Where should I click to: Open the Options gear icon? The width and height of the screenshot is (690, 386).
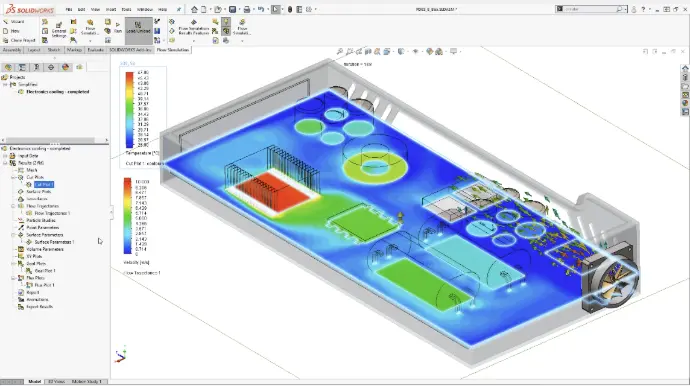click(309, 9)
